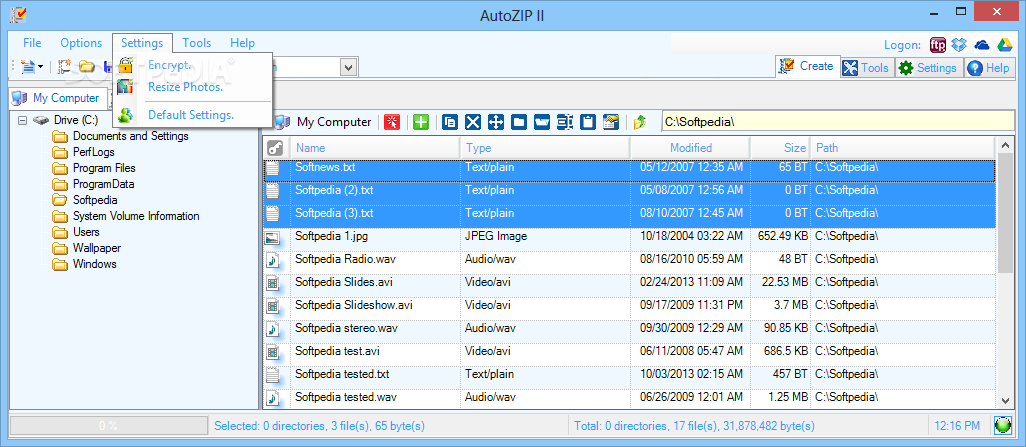
Task: Open the Options menu
Action: pyautogui.click(x=81, y=43)
